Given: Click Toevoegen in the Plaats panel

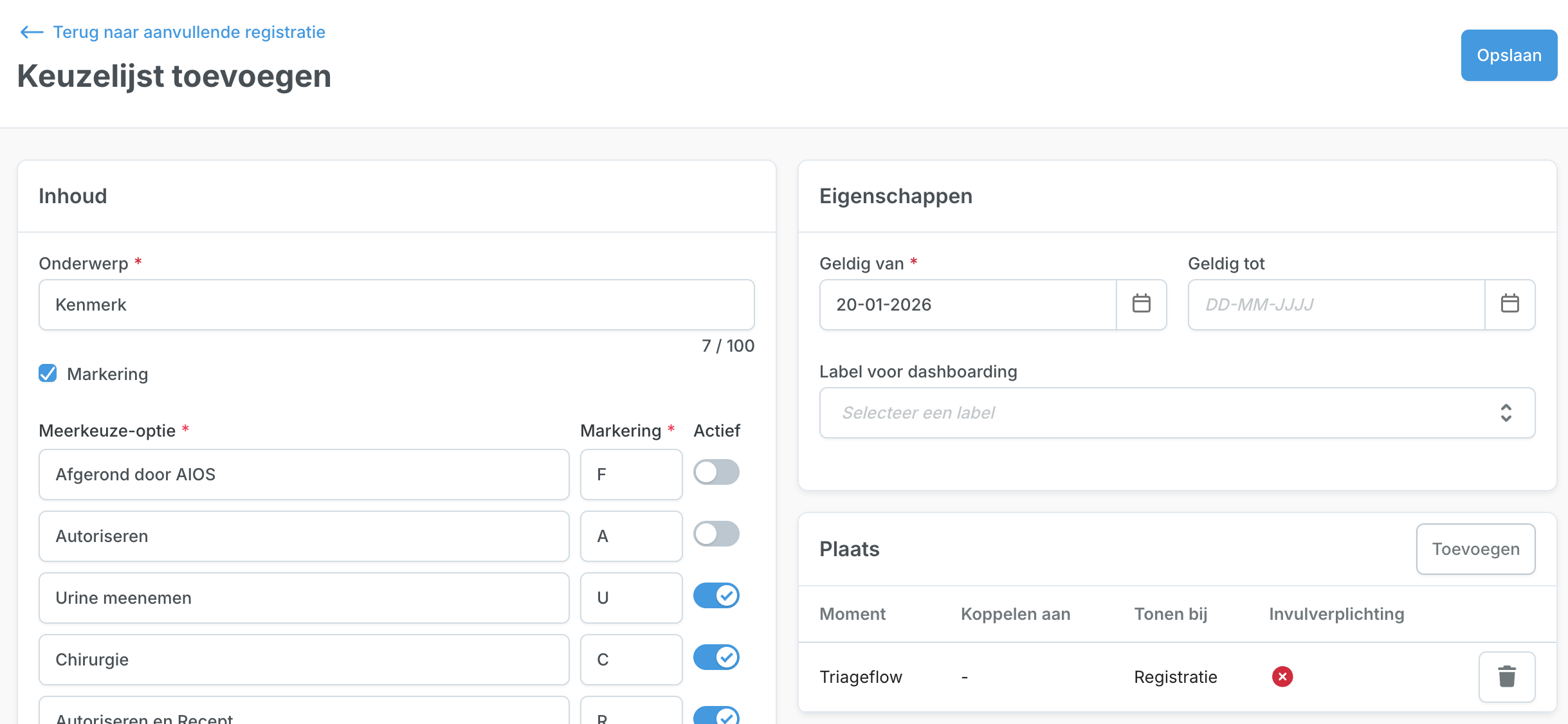Looking at the screenshot, I should pyautogui.click(x=1475, y=549).
